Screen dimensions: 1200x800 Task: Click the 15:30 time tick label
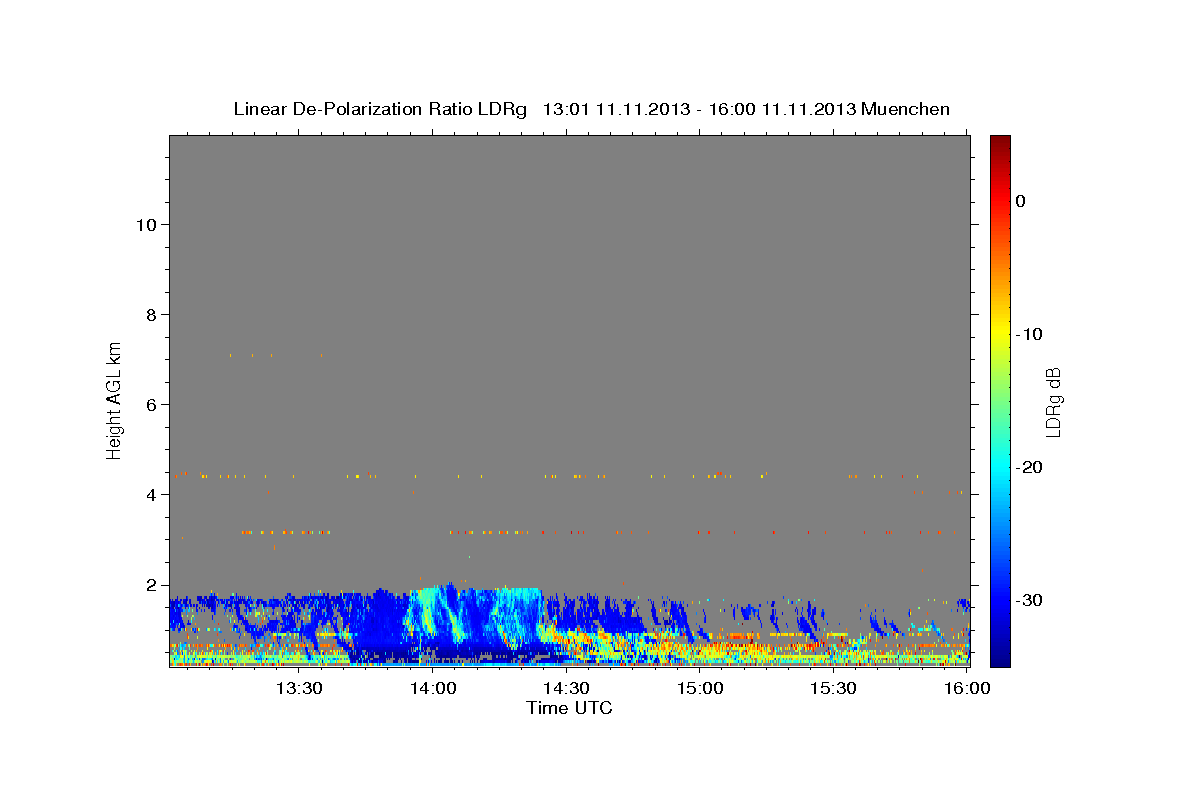click(833, 688)
